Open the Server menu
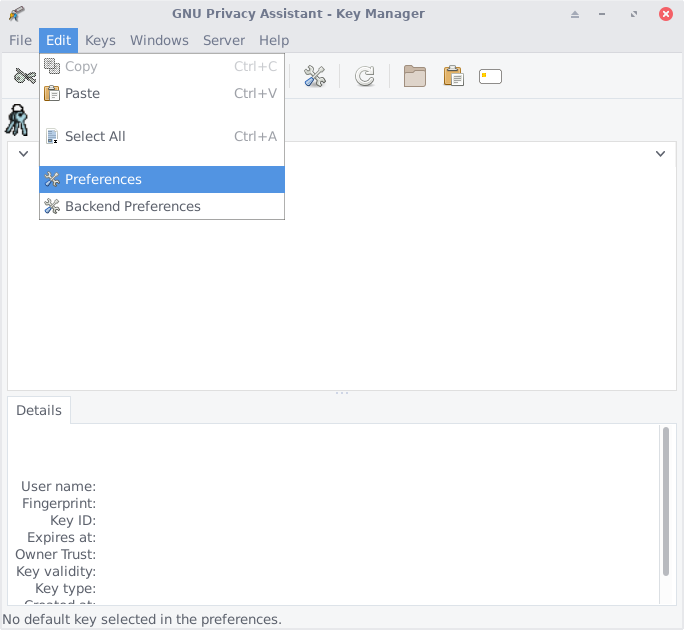 (x=224, y=40)
